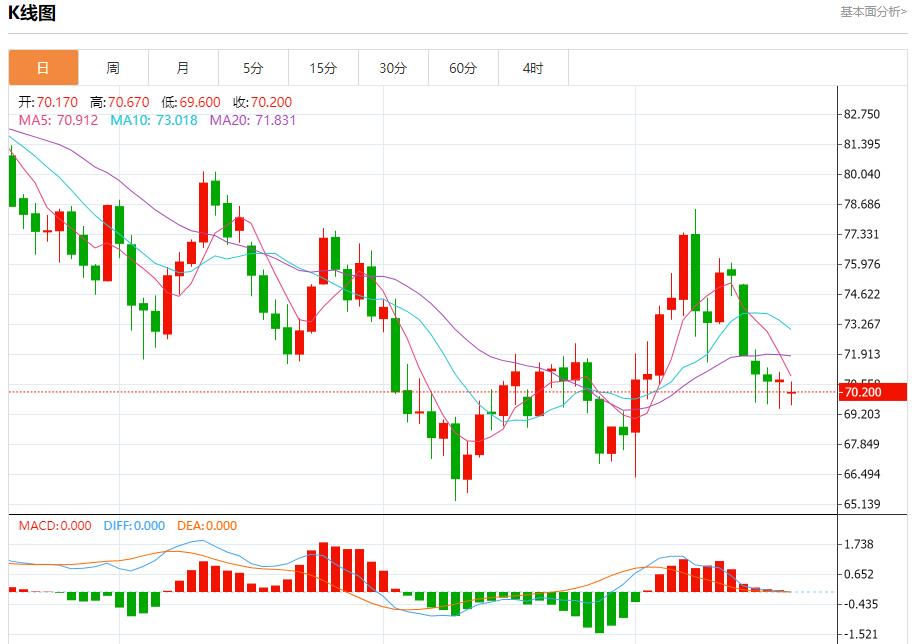Screen dimensions: 912x644
Task: Click the 82.750 price axis label
Action: [x=862, y=114]
